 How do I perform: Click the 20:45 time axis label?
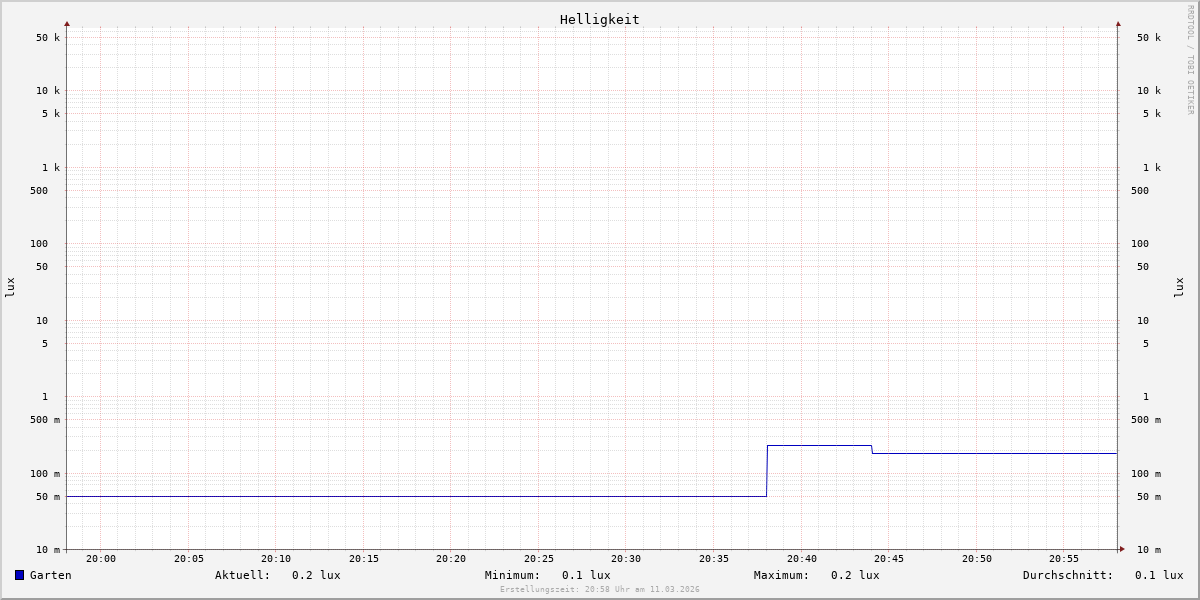[889, 559]
